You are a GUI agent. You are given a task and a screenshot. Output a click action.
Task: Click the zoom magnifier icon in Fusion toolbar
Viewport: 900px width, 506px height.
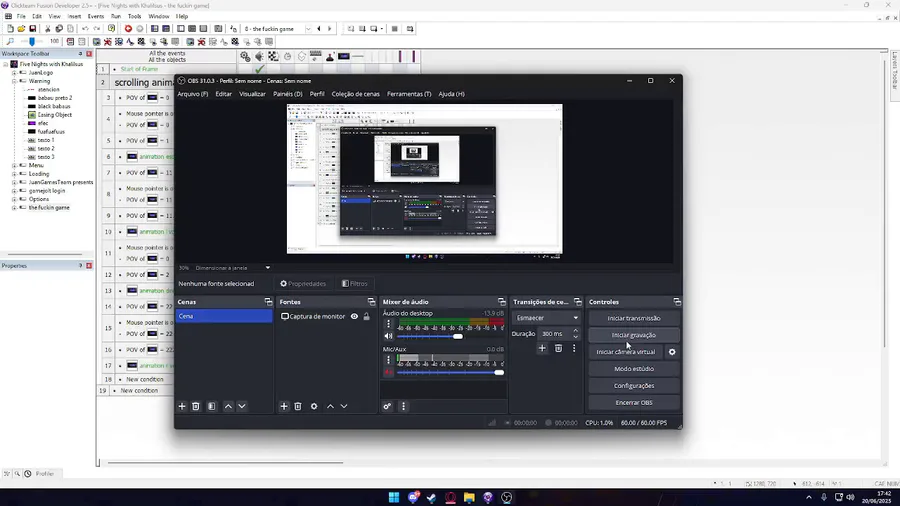[x=10, y=42]
